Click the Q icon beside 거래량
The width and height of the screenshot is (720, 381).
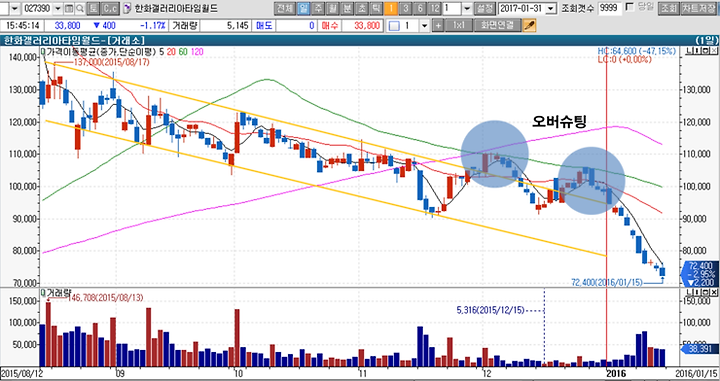[43, 292]
